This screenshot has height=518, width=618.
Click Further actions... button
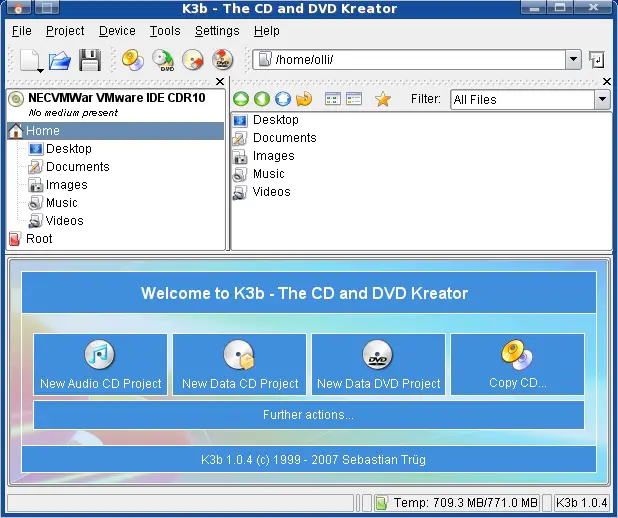[x=309, y=415]
